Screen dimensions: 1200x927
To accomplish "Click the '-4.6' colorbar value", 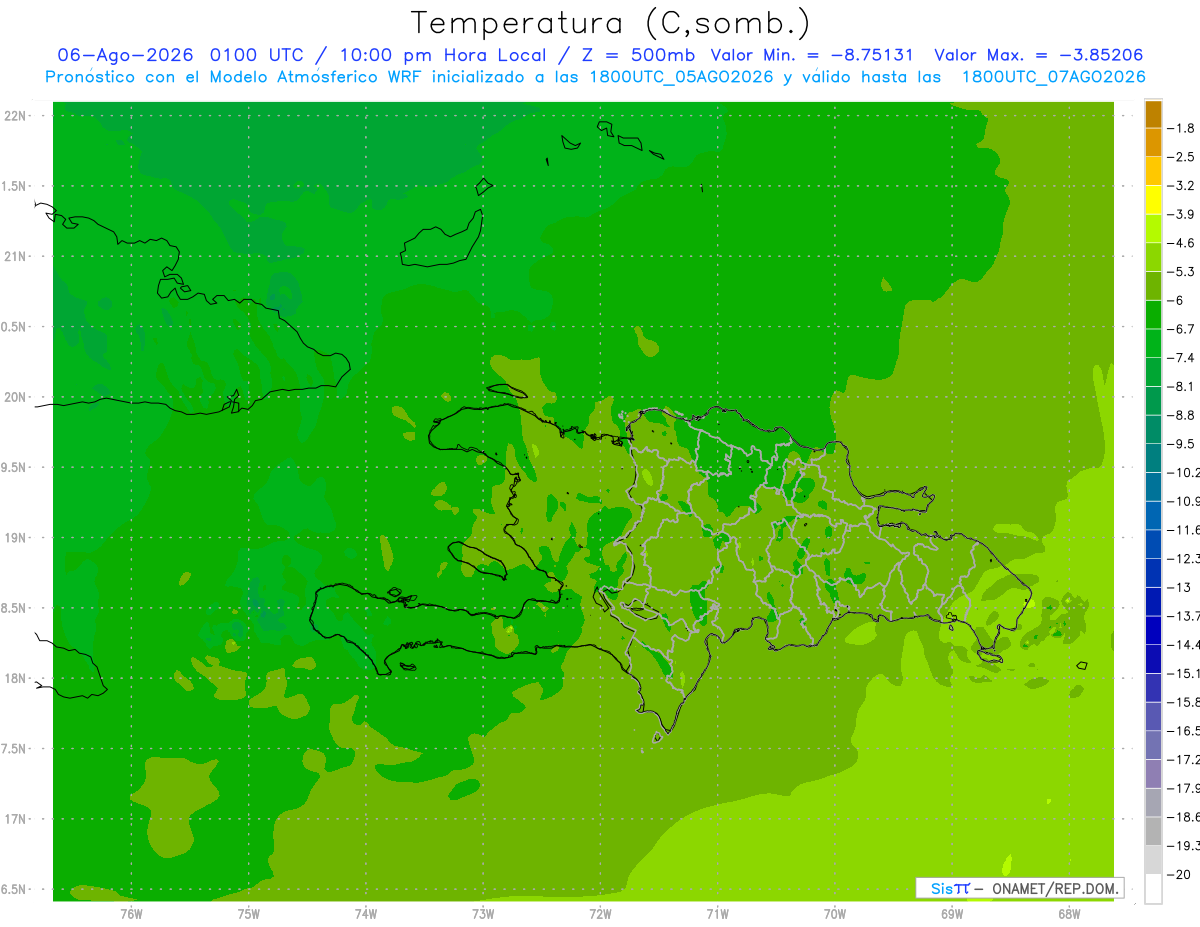I will click(x=1181, y=243).
